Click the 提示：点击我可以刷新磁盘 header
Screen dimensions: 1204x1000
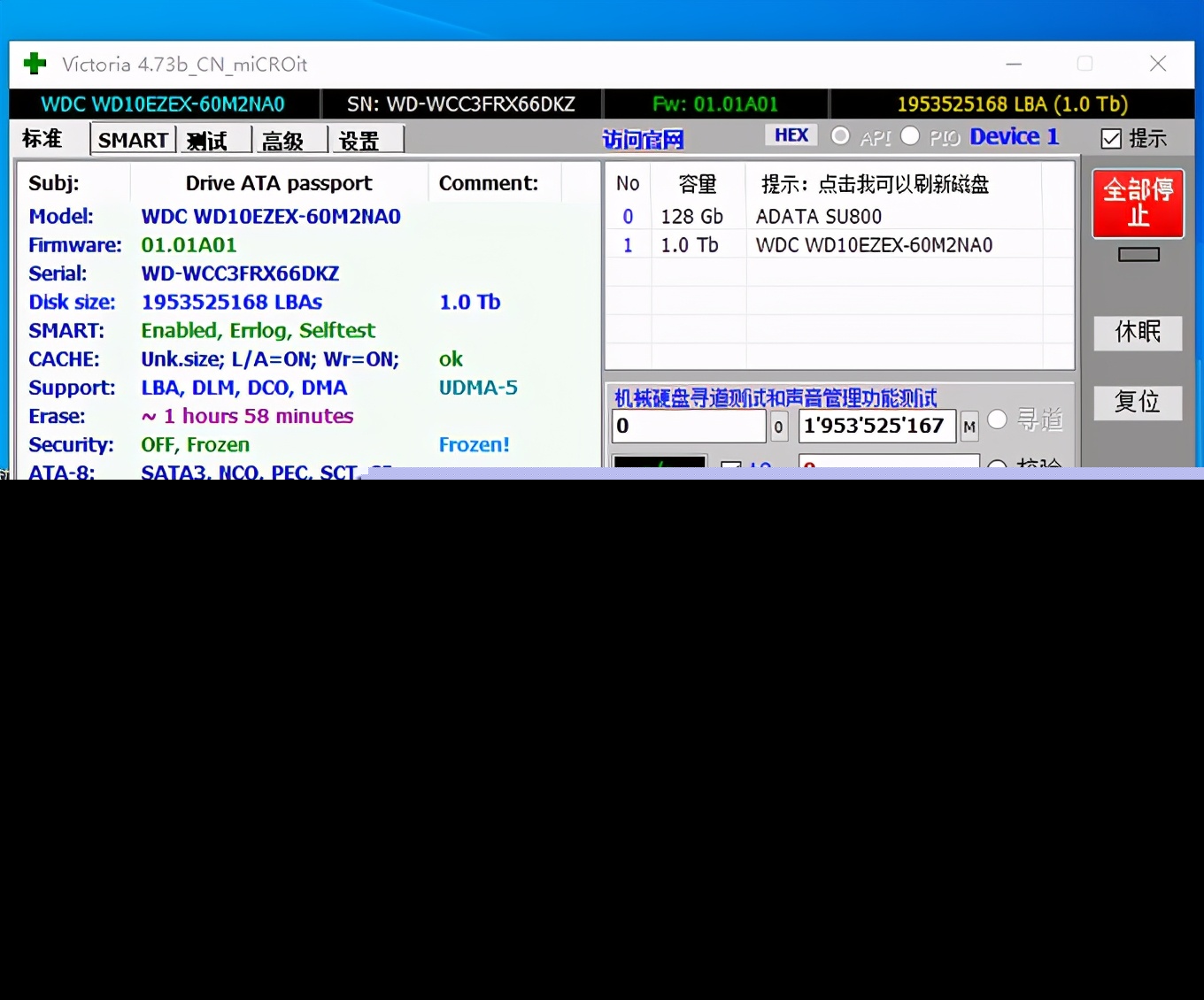click(875, 184)
